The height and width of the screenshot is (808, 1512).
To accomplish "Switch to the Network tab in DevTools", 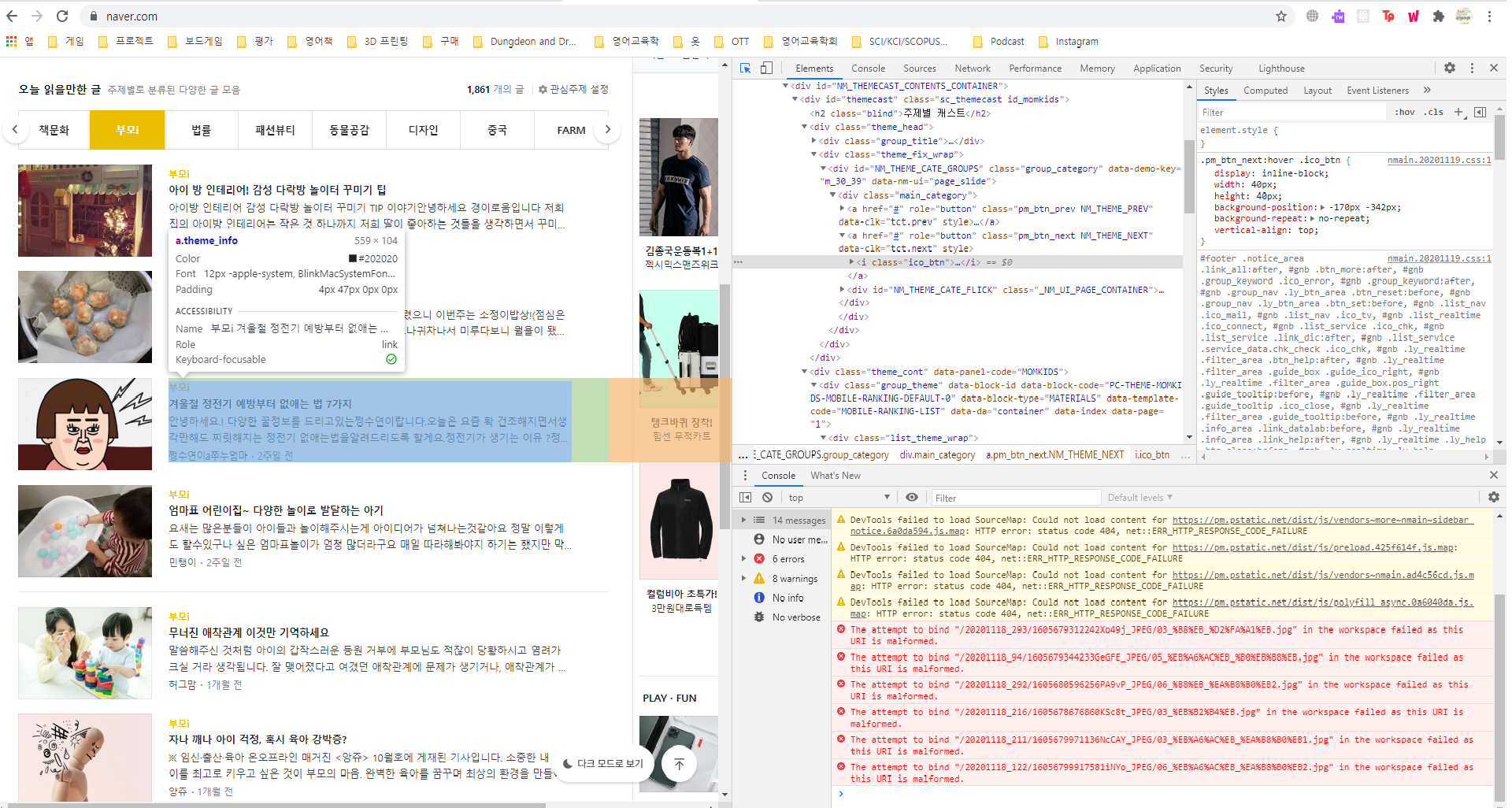I will 973,69.
